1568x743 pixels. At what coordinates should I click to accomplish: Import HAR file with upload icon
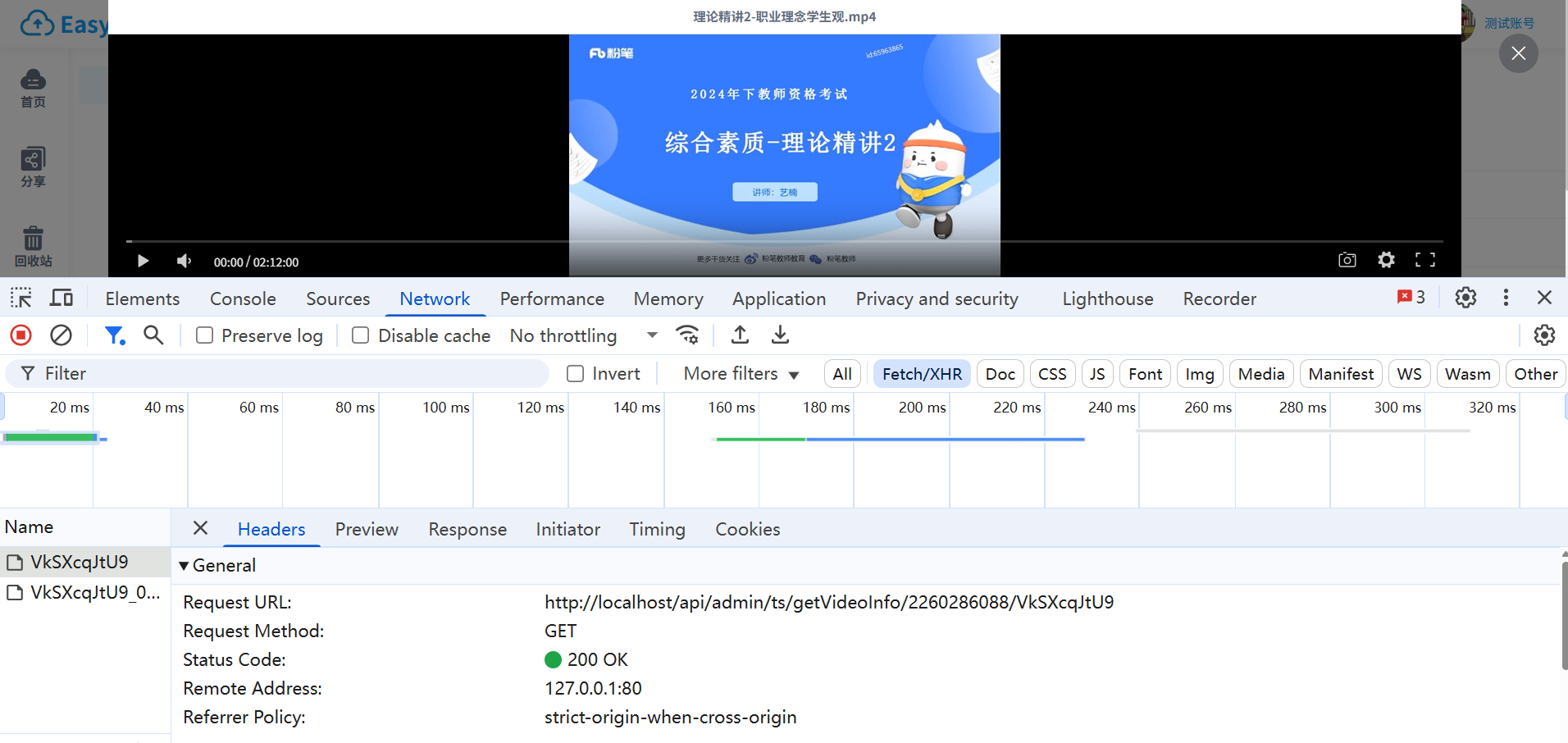click(740, 335)
